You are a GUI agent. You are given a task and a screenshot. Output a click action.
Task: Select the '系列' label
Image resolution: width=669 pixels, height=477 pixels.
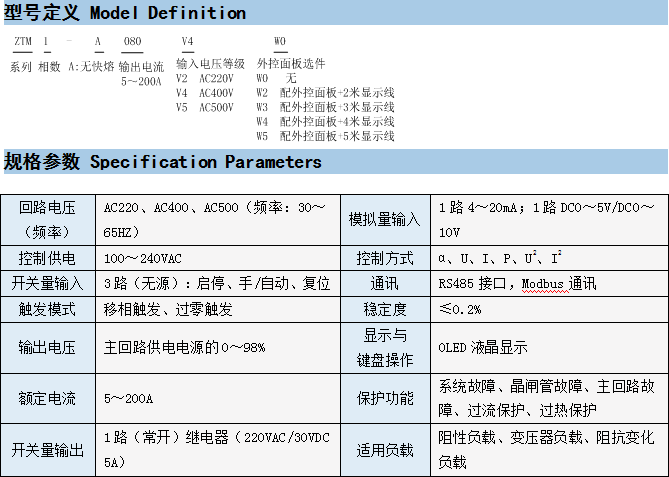pyautogui.click(x=21, y=67)
